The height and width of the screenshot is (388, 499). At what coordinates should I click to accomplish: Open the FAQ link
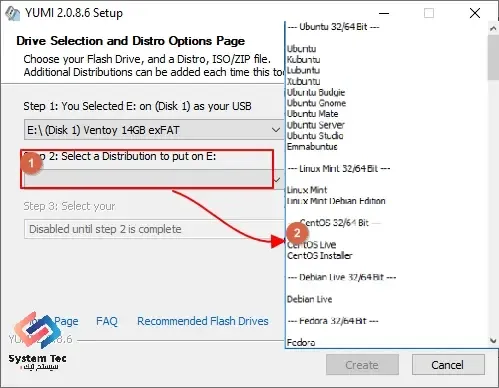pos(107,321)
